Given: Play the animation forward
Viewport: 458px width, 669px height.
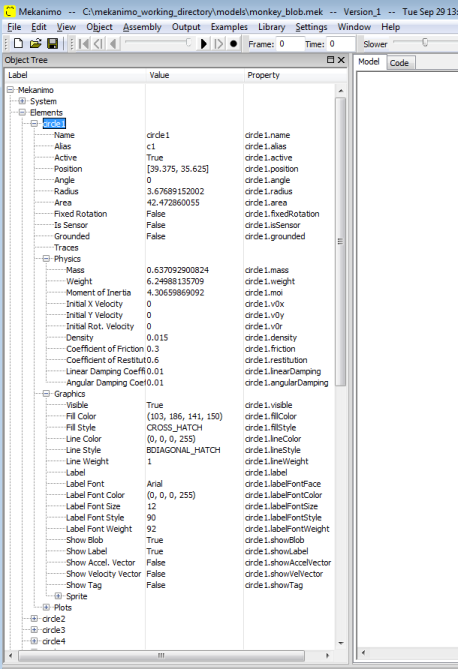Looking at the screenshot, I should click(204, 44).
